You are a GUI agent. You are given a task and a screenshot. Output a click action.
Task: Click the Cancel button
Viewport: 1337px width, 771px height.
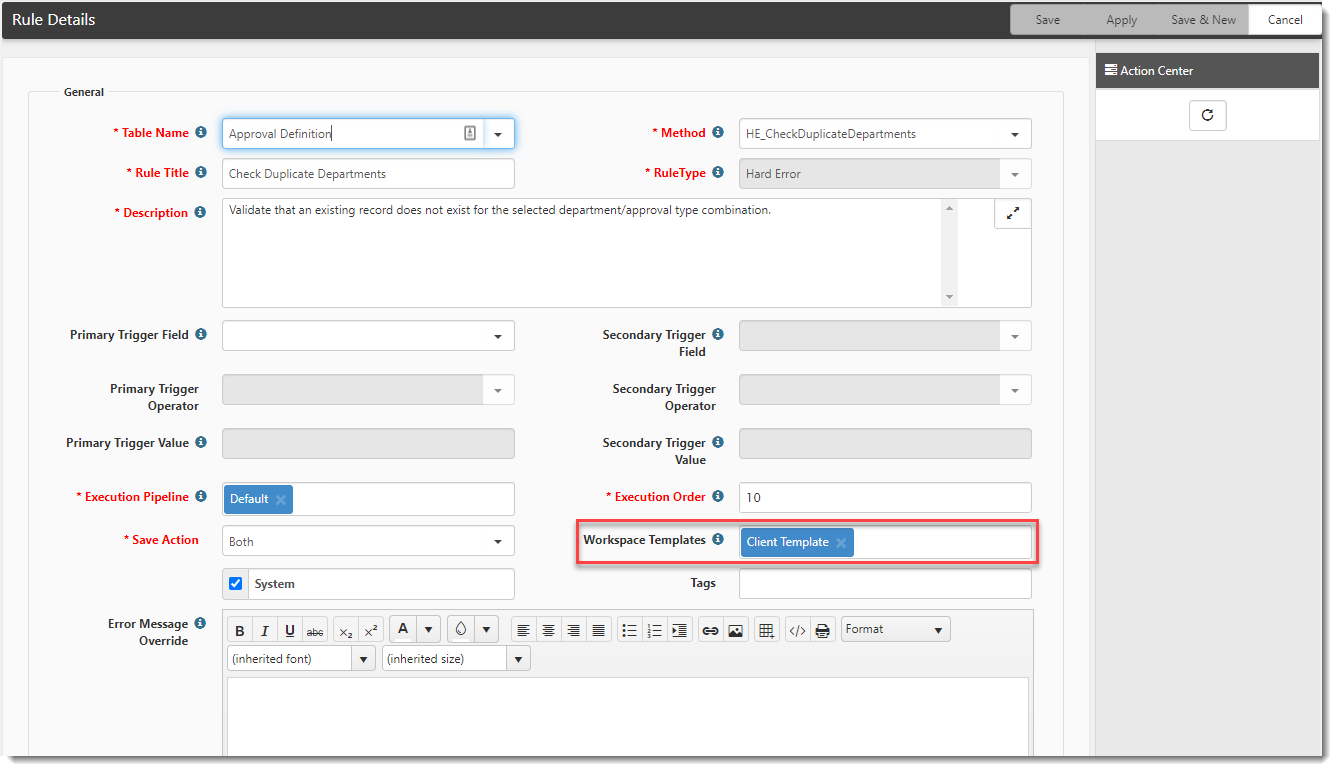1285,20
